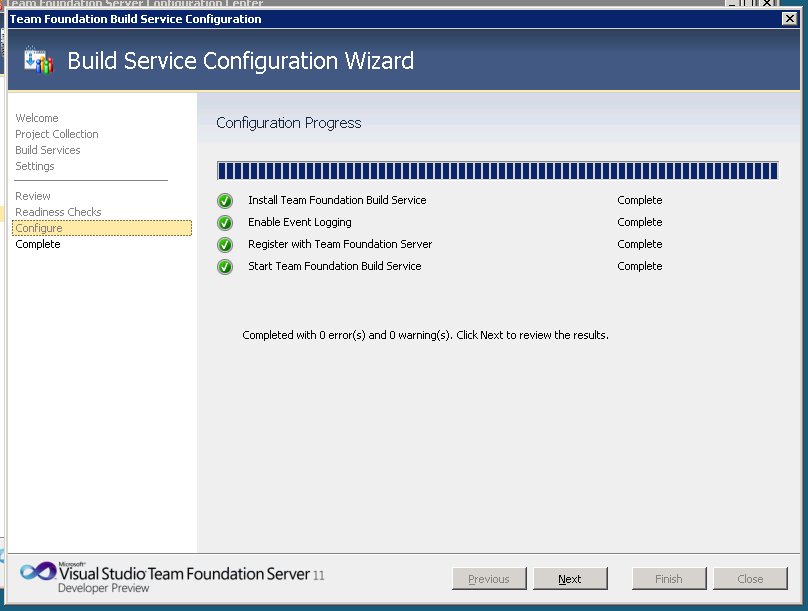Select the Settings step

35,166
